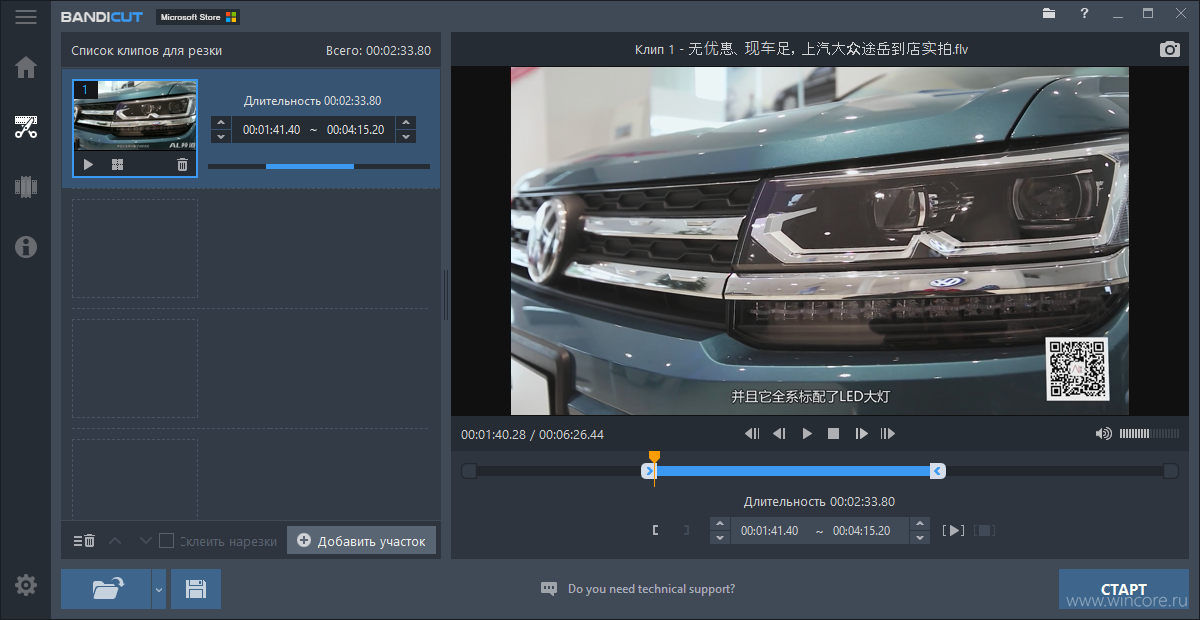Click the clip 1 time range field in list

pos(314,130)
